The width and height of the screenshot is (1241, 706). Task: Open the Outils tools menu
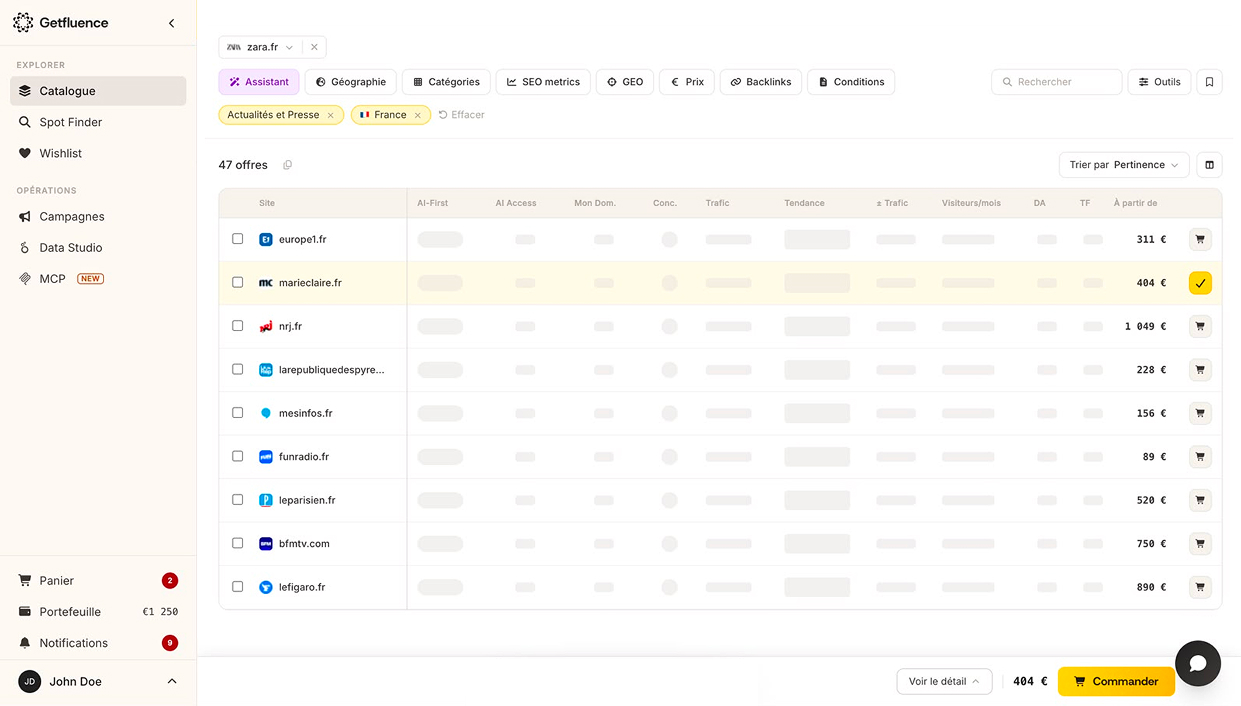click(1159, 82)
